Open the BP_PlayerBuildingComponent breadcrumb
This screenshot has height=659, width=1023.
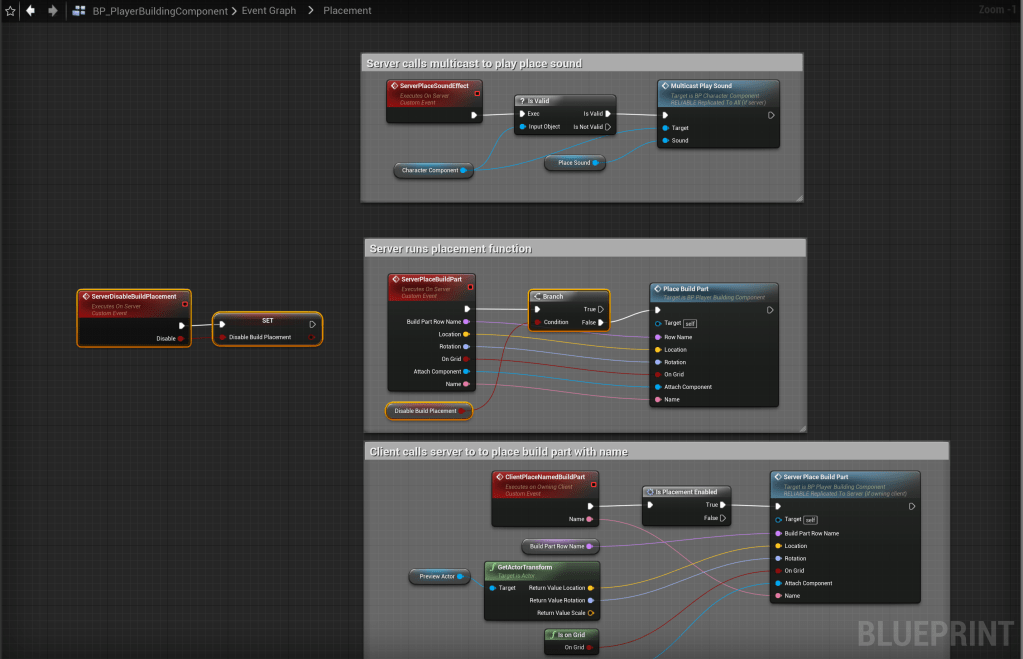click(159, 11)
